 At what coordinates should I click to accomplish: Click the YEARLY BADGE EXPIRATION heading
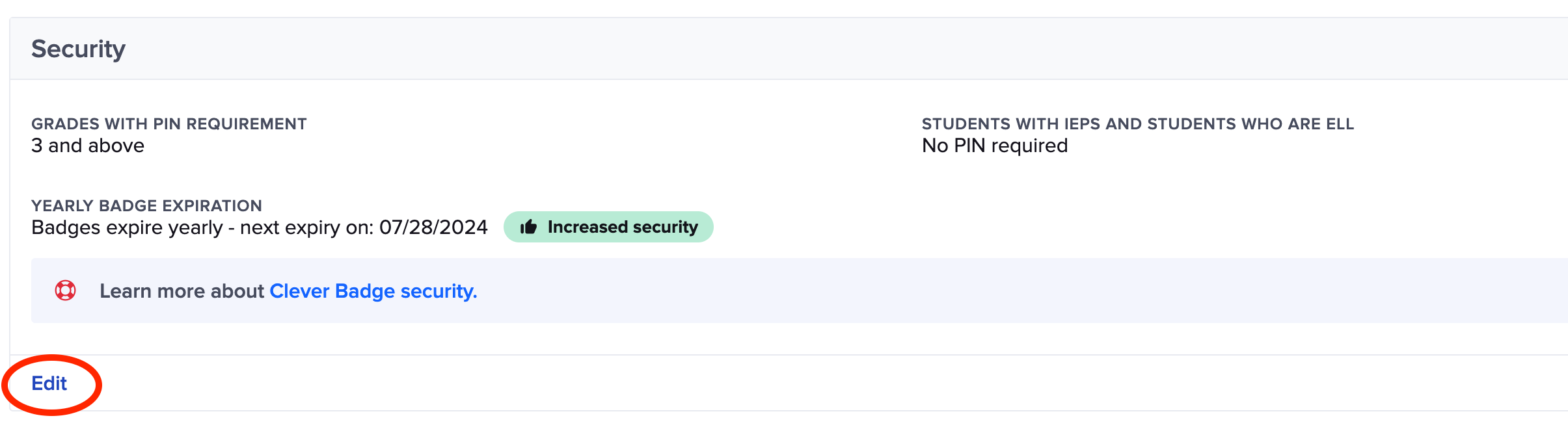point(146,205)
